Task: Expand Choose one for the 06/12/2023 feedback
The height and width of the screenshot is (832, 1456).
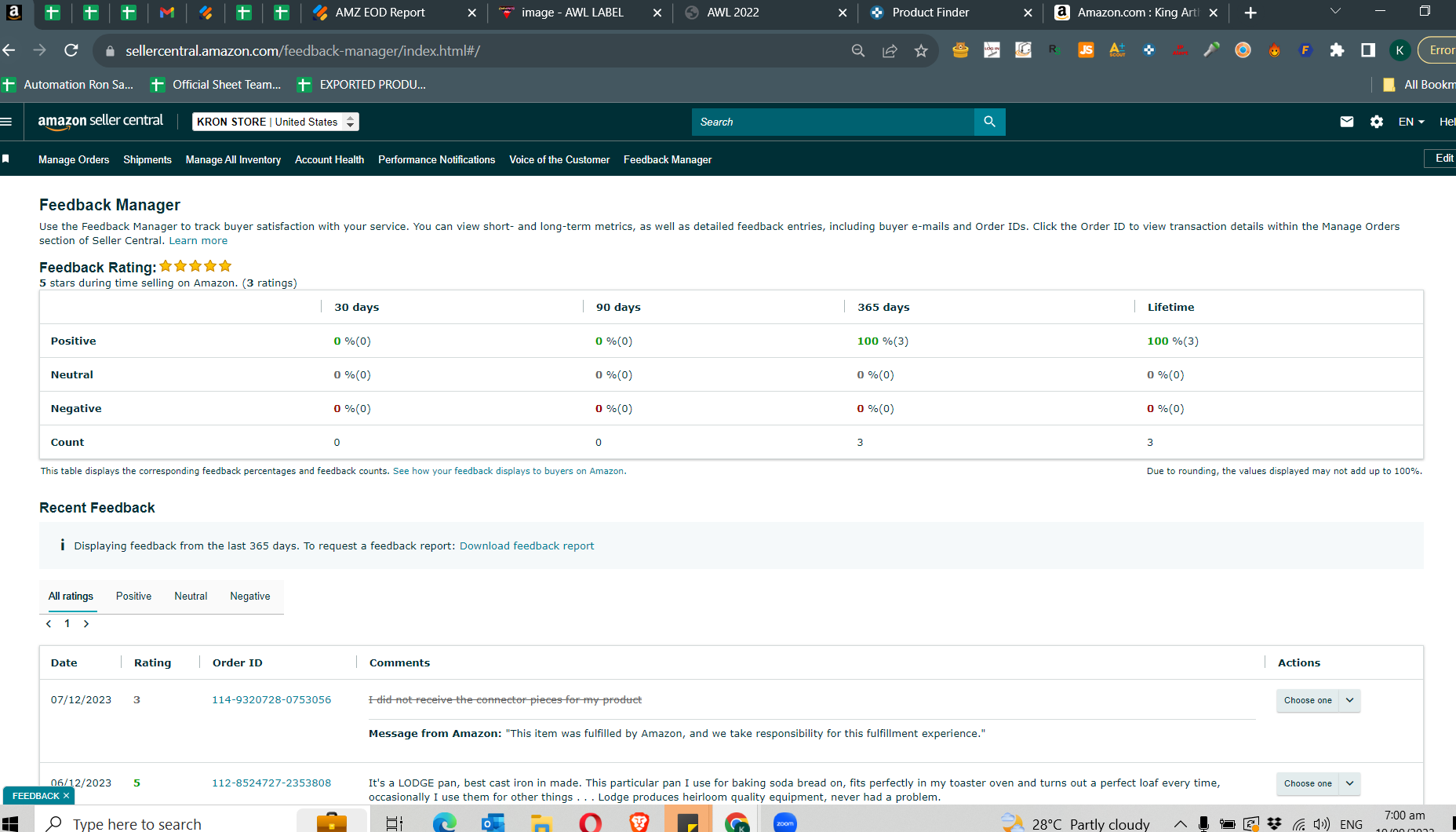Action: pos(1318,783)
